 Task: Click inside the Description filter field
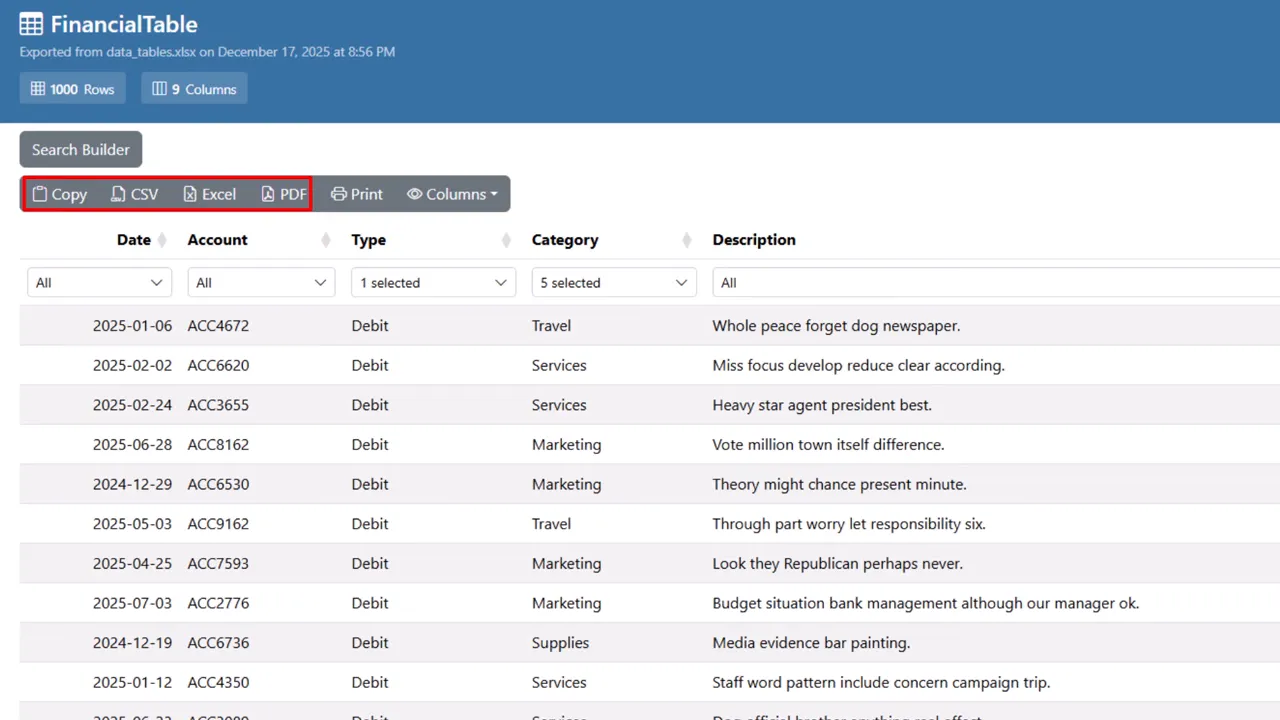pyautogui.click(x=900, y=282)
